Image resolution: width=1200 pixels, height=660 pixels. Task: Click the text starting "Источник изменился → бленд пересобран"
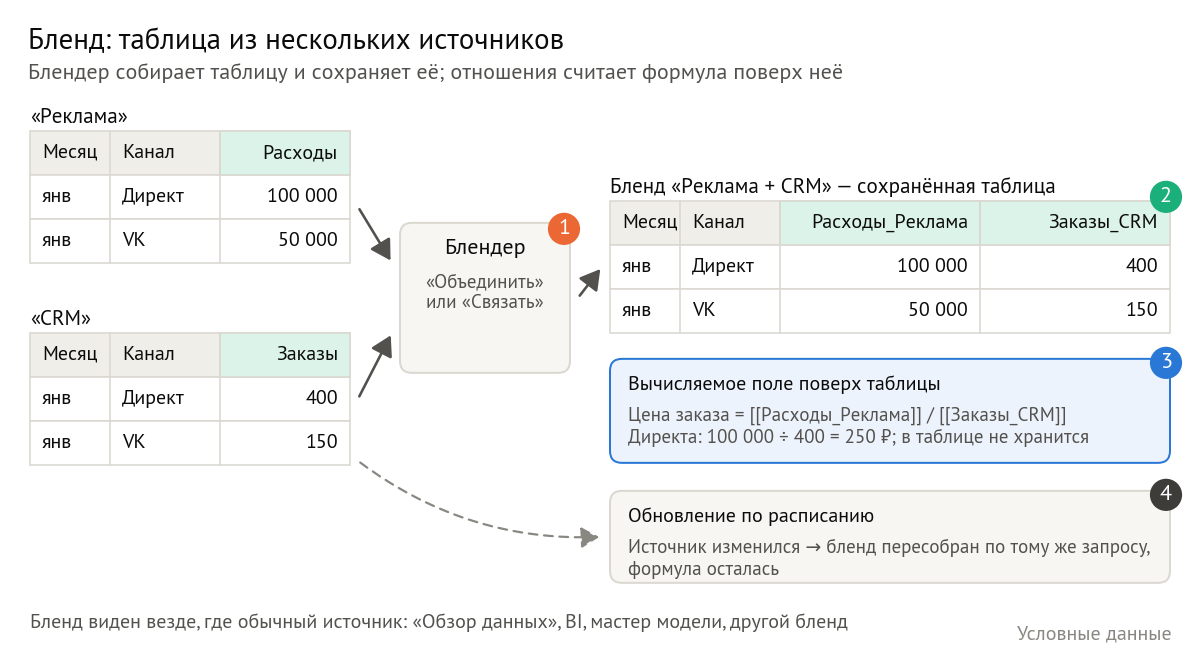tap(889, 559)
